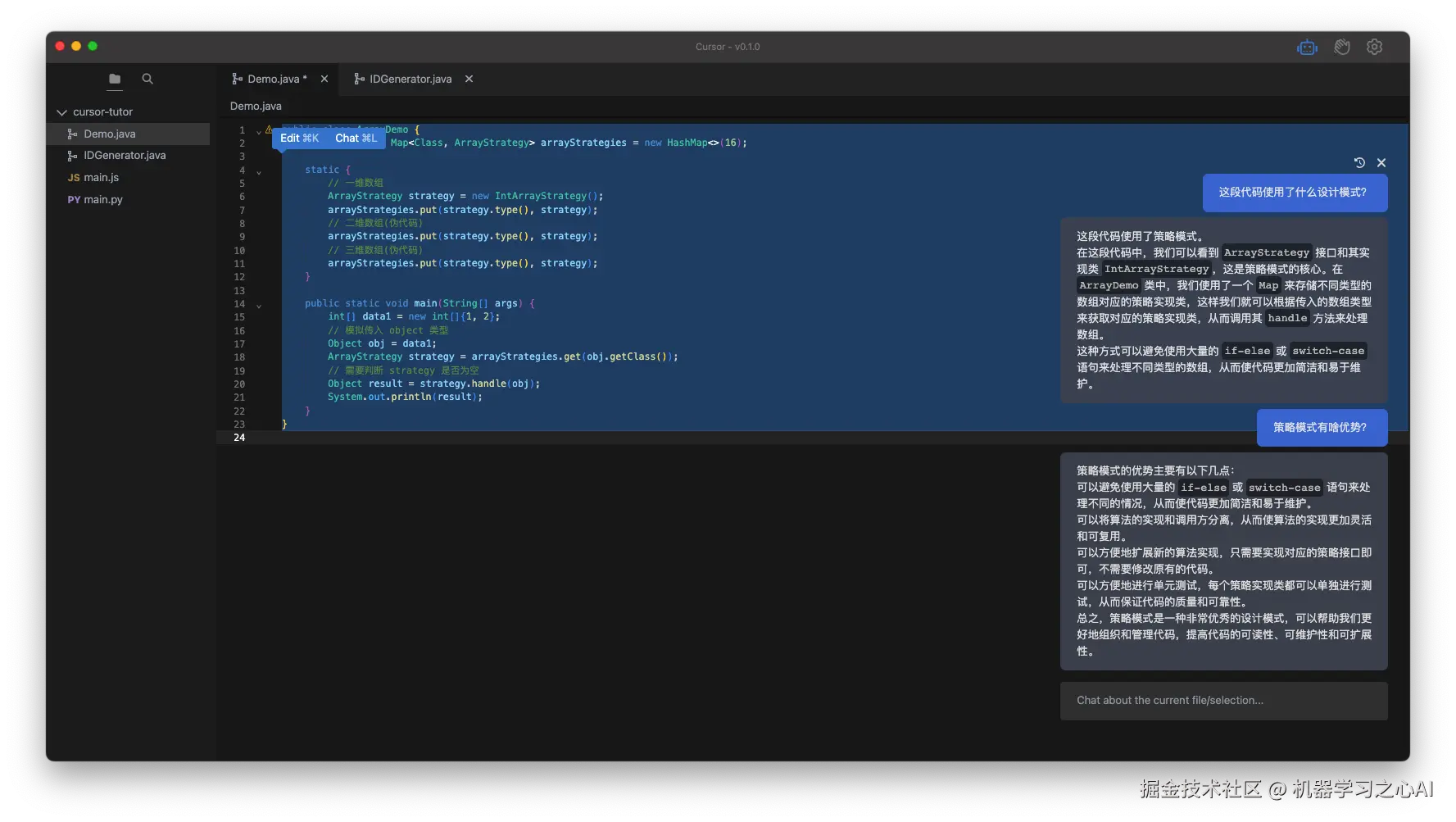Click the Chat ⌘L button
The image size is (1456, 822).
pyautogui.click(x=356, y=139)
